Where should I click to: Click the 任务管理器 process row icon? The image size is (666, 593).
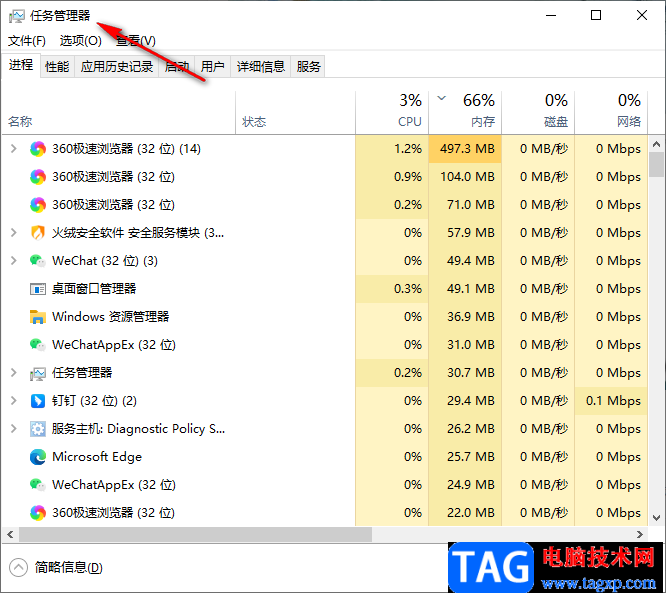38,373
